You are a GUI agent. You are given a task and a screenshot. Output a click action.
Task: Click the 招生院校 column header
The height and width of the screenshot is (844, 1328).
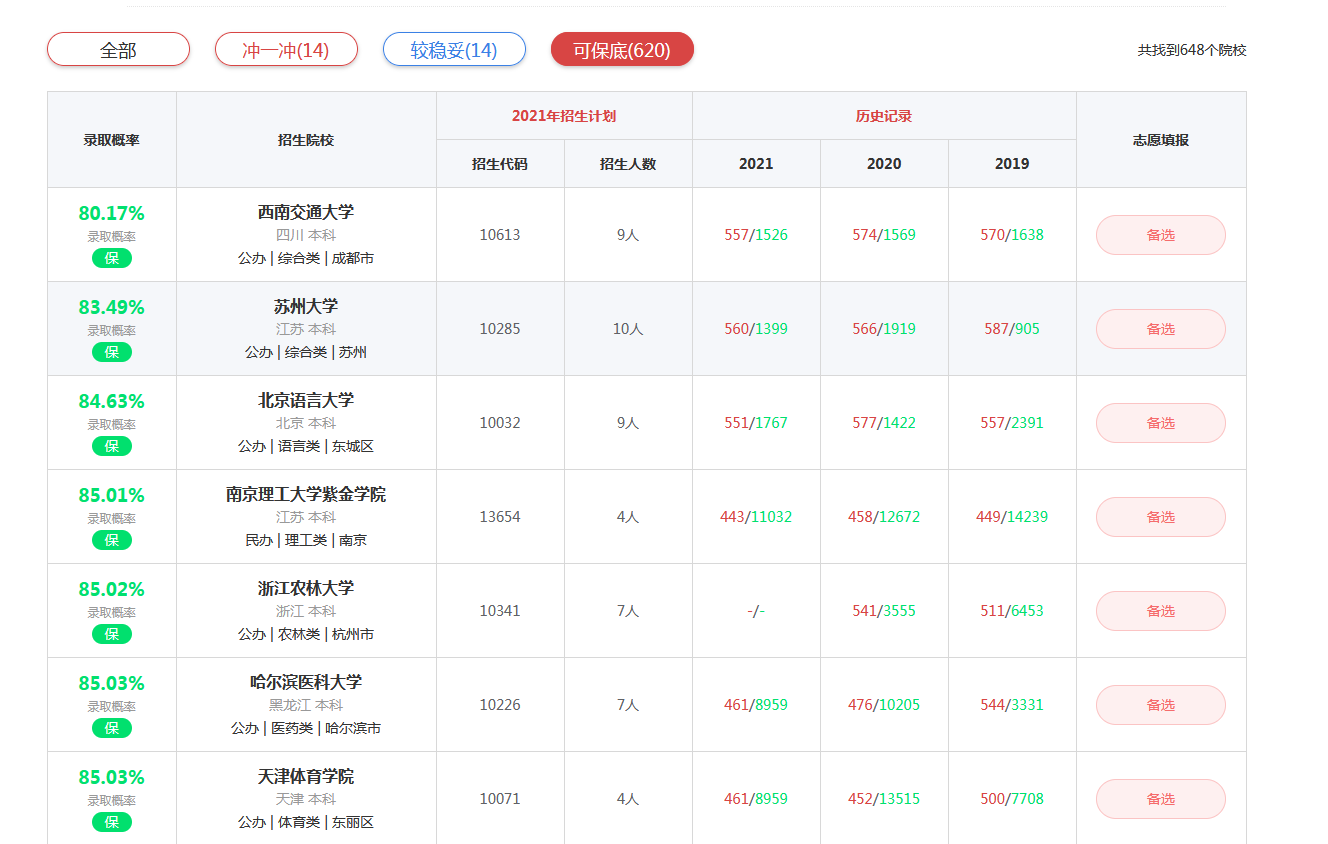click(x=306, y=140)
